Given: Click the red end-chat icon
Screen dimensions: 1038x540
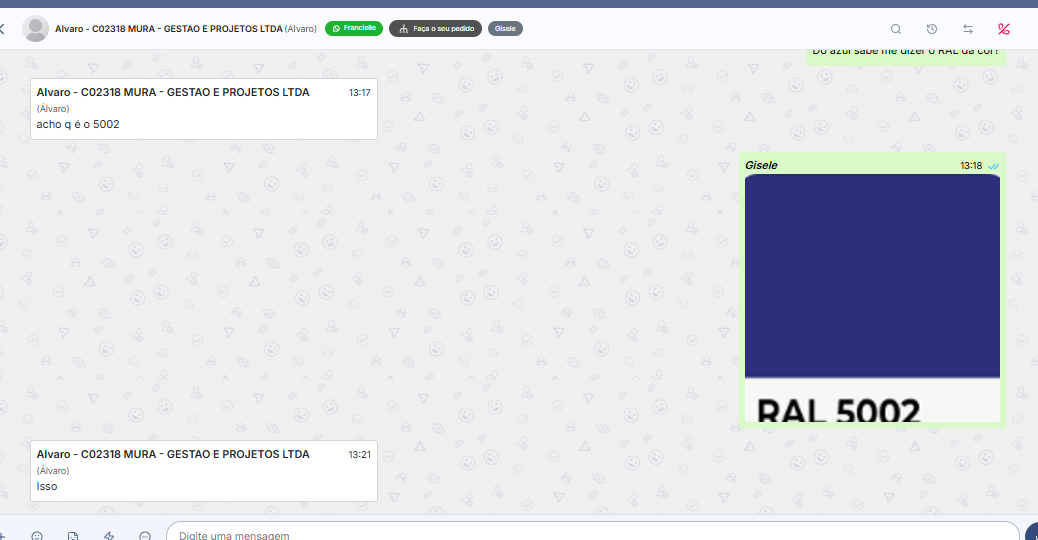Looking at the screenshot, I should [1004, 29].
